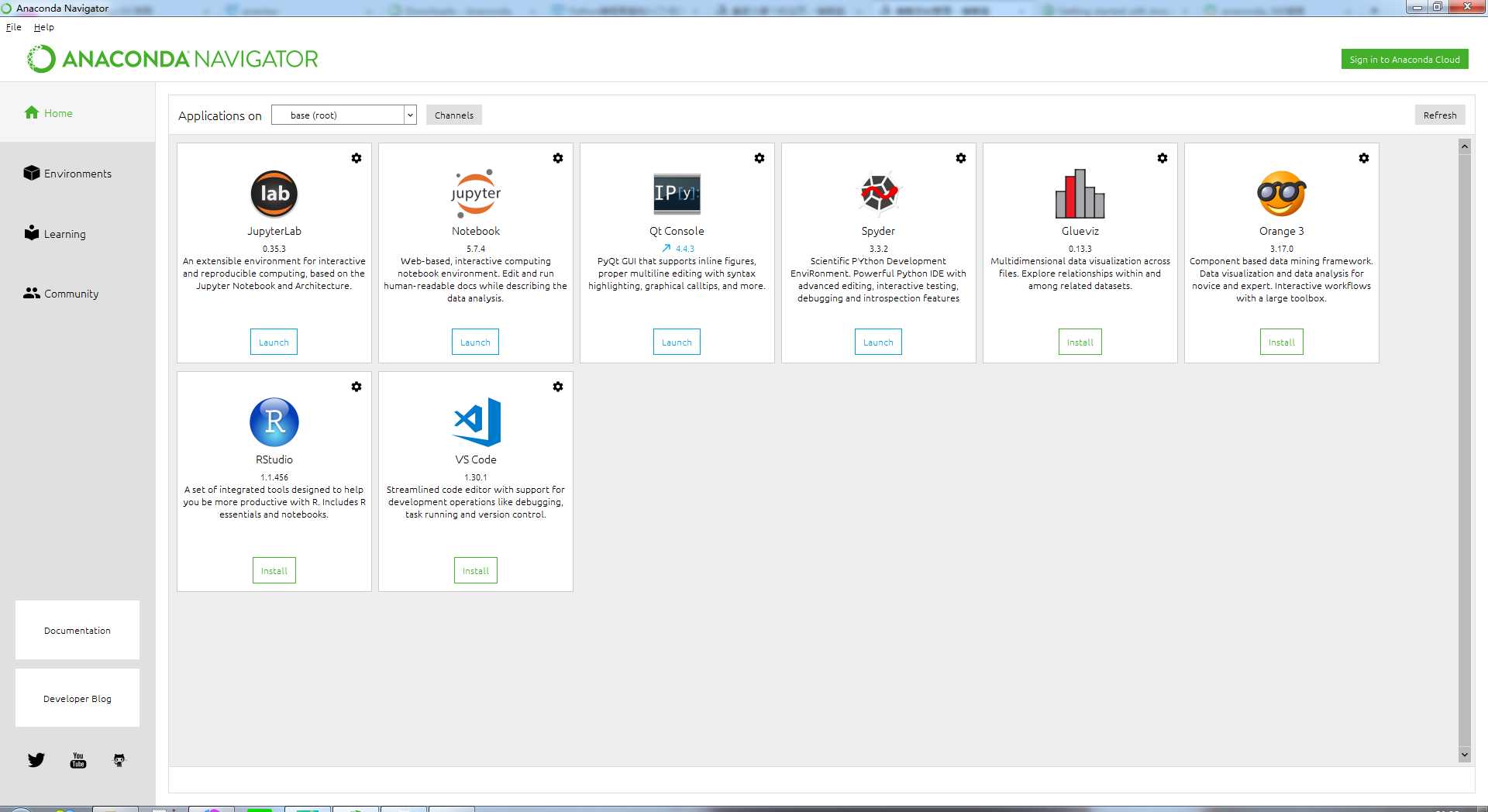The height and width of the screenshot is (812, 1488).
Task: Click the Channels button
Action: point(454,115)
